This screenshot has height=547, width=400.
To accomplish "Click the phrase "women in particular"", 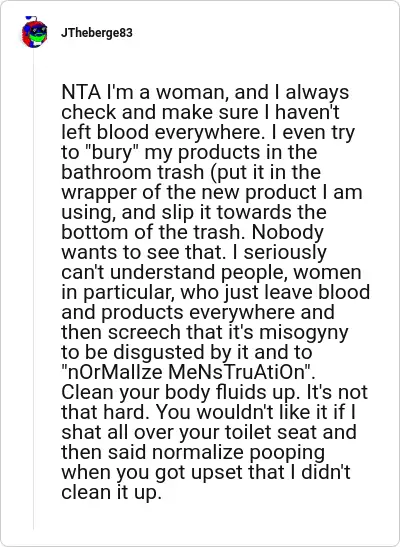I will 211,282.
